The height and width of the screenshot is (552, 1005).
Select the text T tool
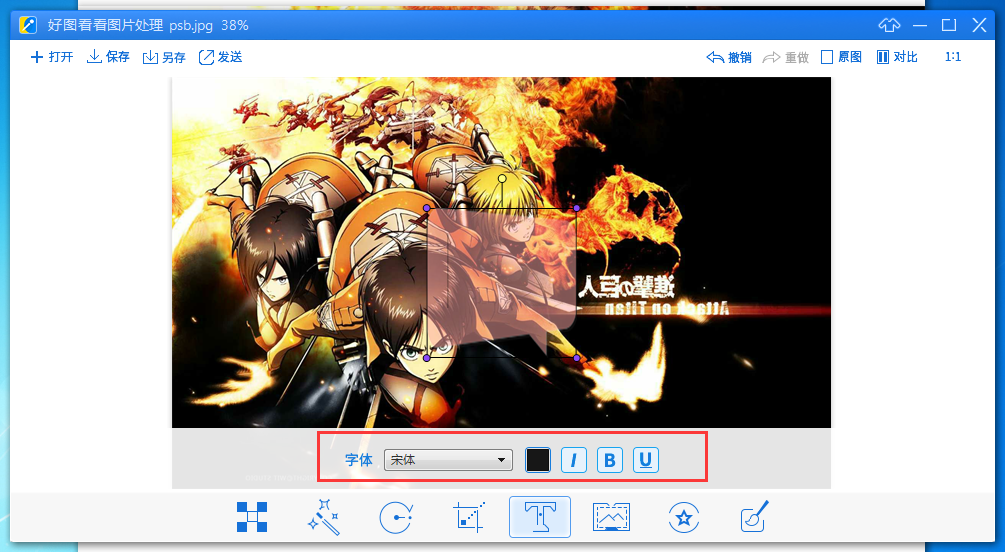tap(540, 517)
